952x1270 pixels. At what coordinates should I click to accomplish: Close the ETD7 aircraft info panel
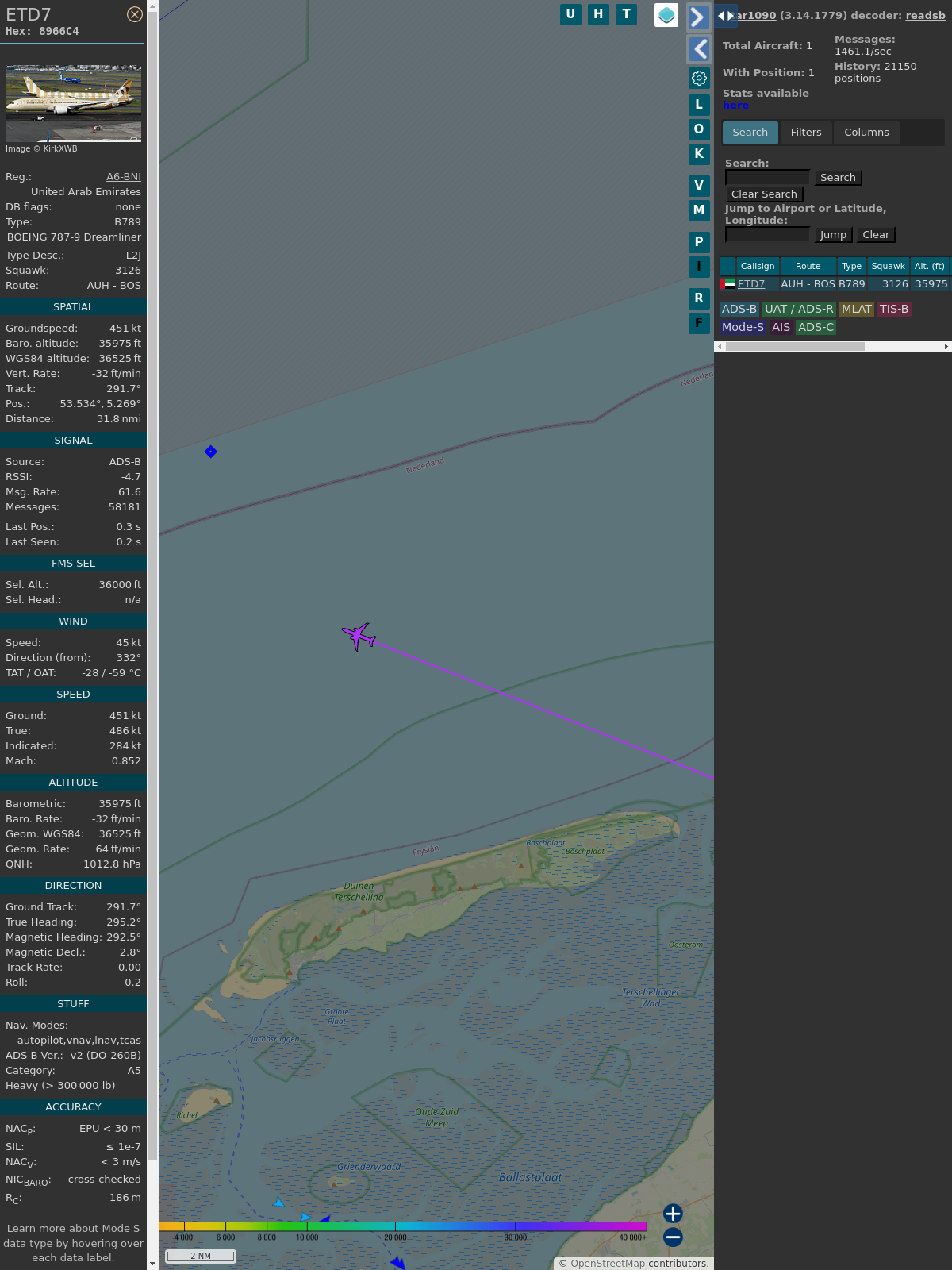135,14
